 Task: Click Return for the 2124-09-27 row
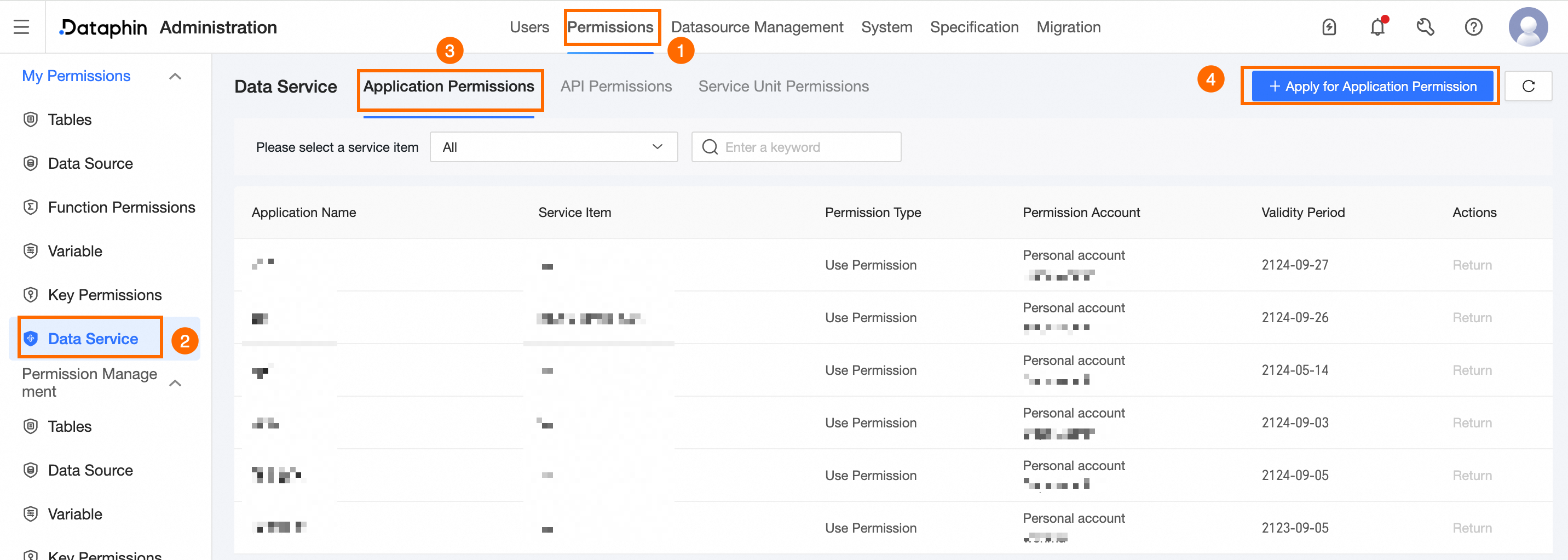tap(1472, 265)
